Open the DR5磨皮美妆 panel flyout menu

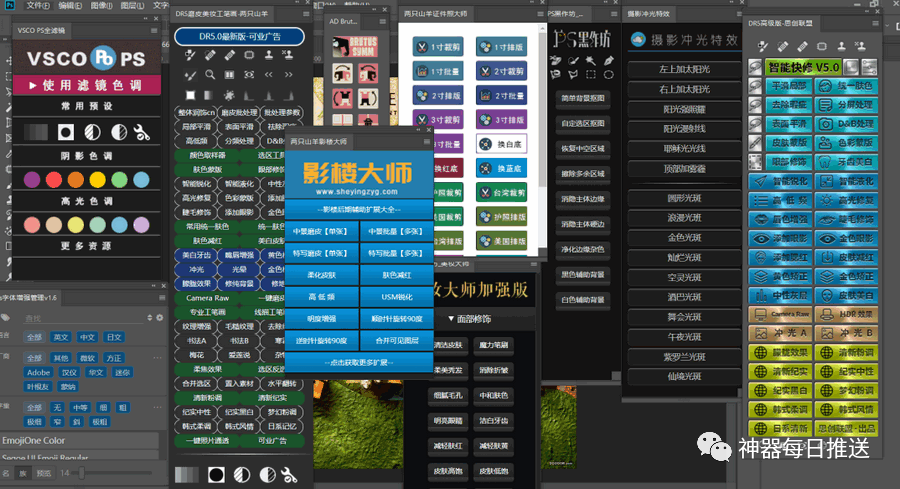(x=306, y=13)
